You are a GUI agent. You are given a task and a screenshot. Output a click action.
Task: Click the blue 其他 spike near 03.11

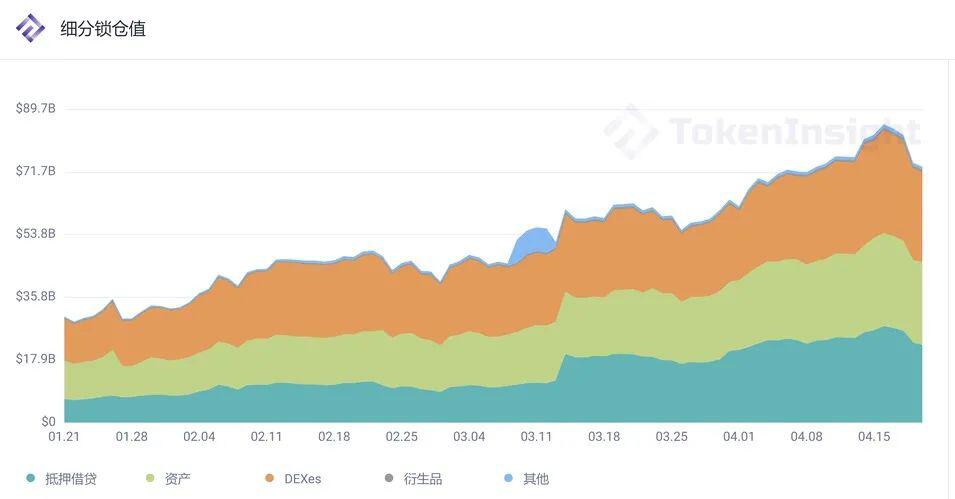534,241
